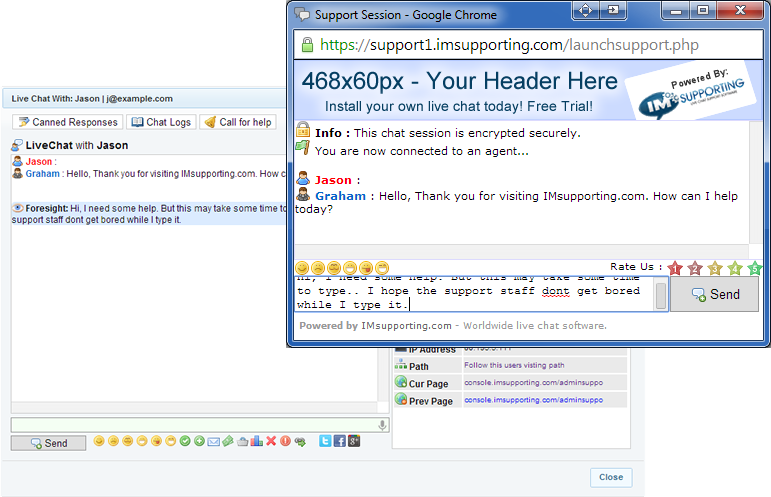The image size is (771, 497).
Task: Insert sad face emoticon in agent console
Action: (x=113, y=441)
